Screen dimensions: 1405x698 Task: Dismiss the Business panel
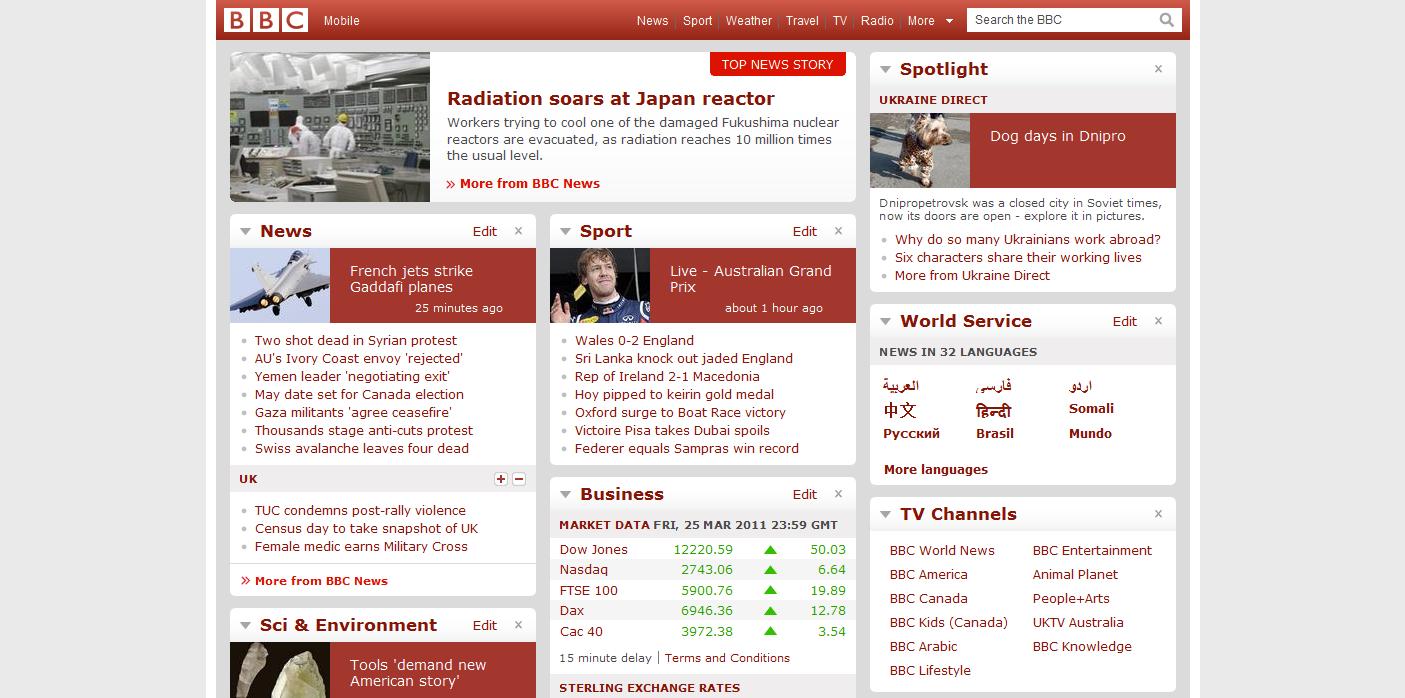838,494
